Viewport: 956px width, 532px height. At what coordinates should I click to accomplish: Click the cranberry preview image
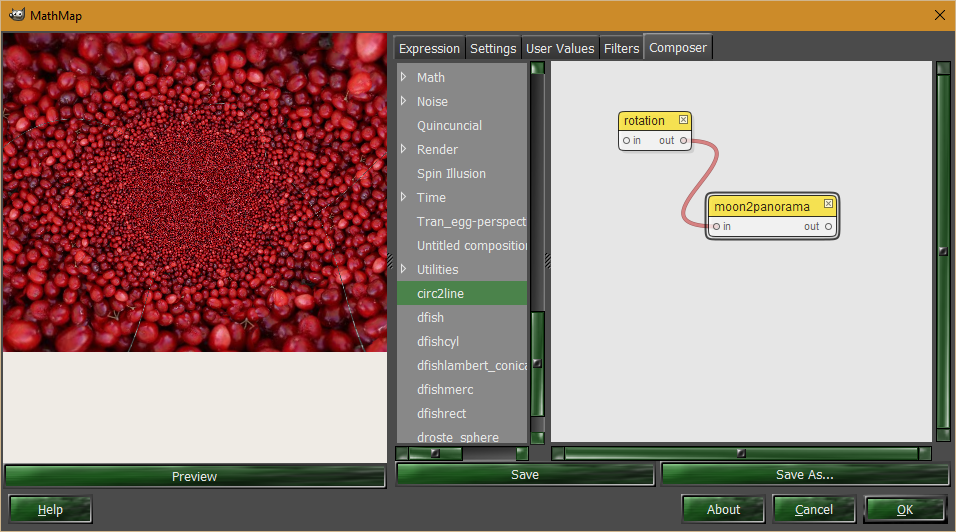(194, 193)
